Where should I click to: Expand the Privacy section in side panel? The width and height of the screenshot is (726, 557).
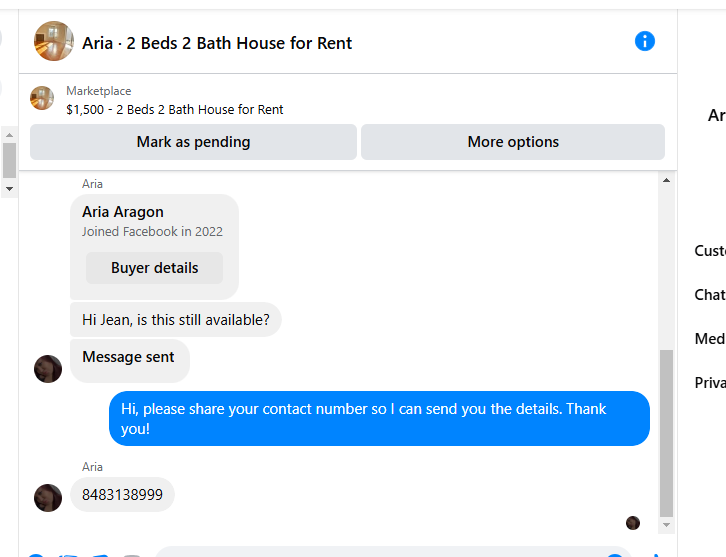710,383
